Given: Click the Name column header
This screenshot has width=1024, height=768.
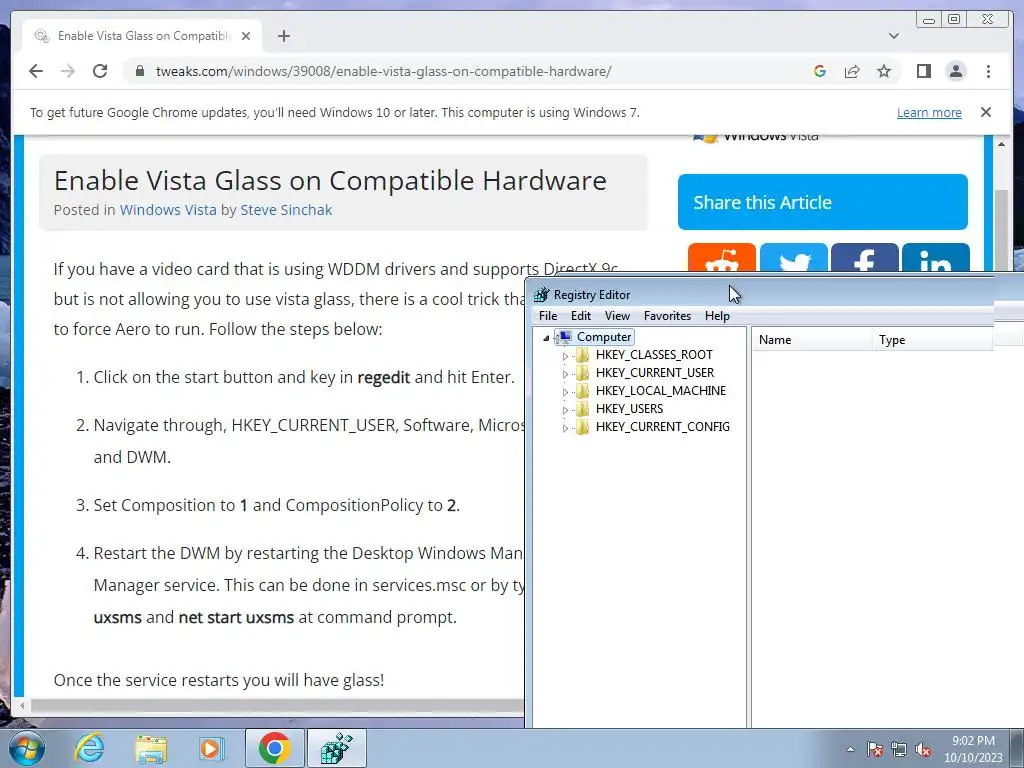Looking at the screenshot, I should (x=812, y=340).
